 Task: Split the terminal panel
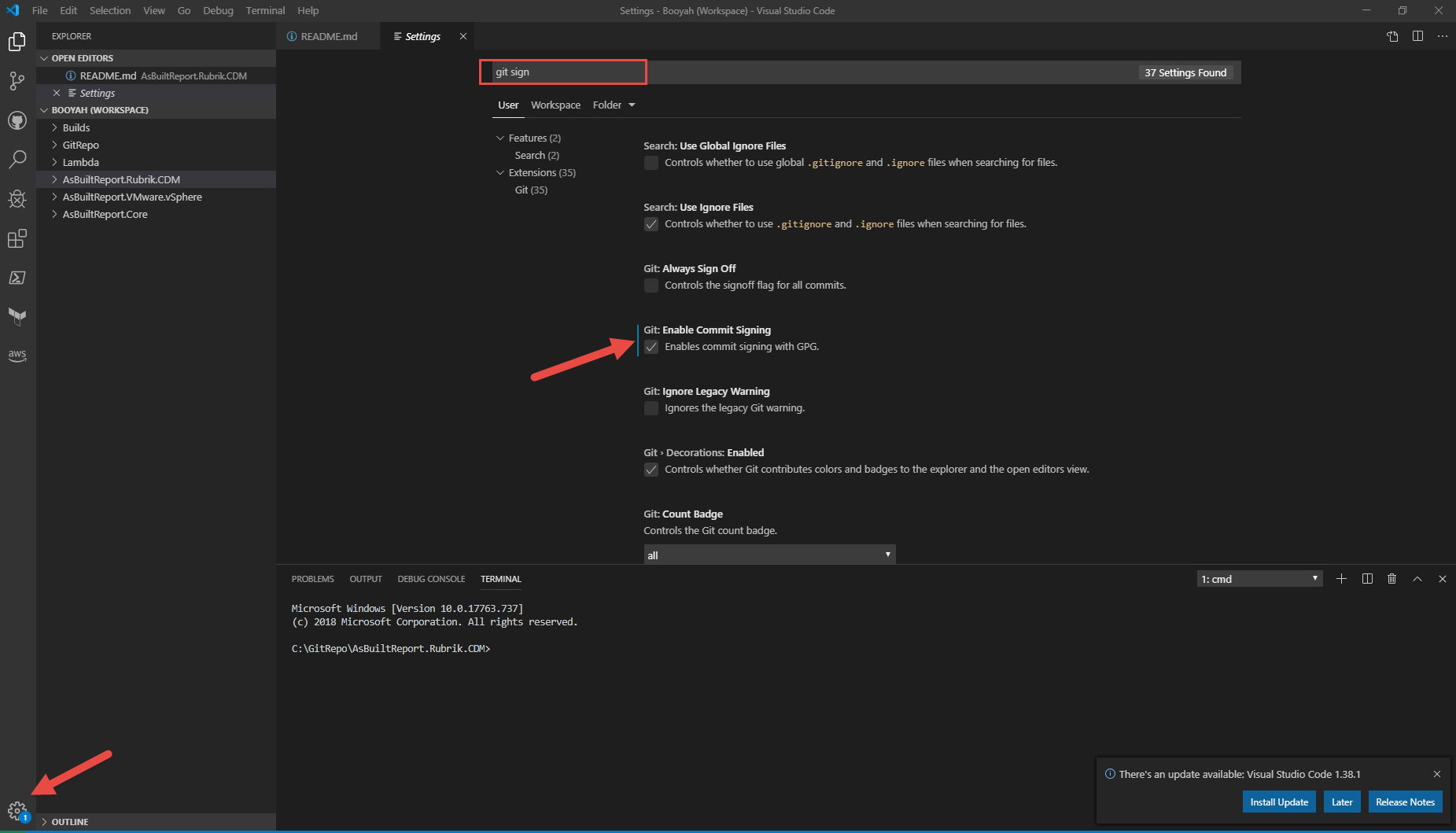[1367, 579]
